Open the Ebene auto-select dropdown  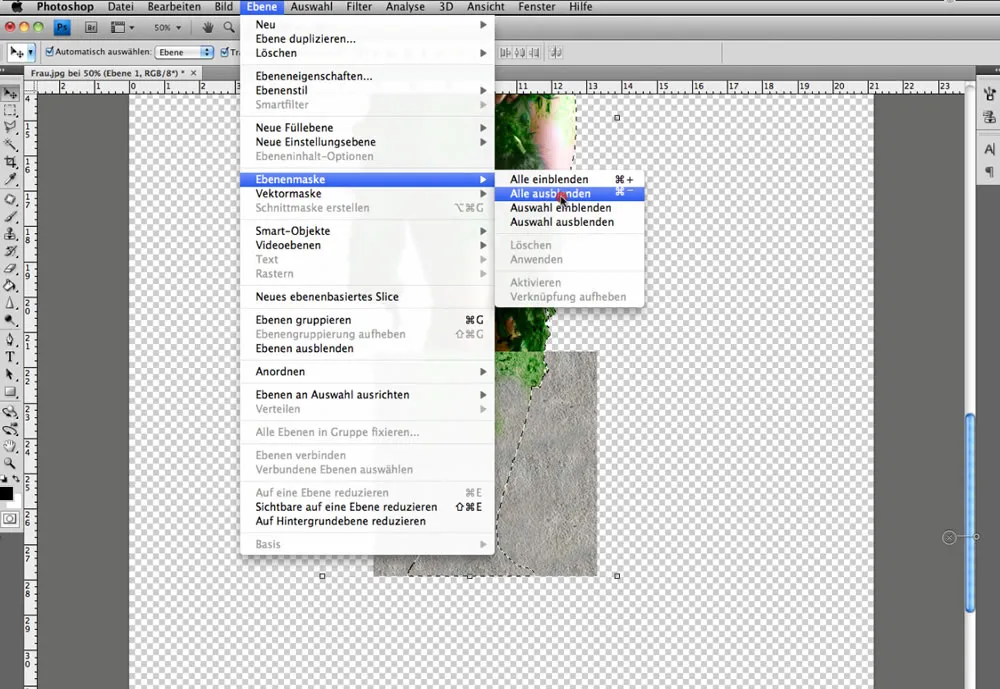coord(184,51)
